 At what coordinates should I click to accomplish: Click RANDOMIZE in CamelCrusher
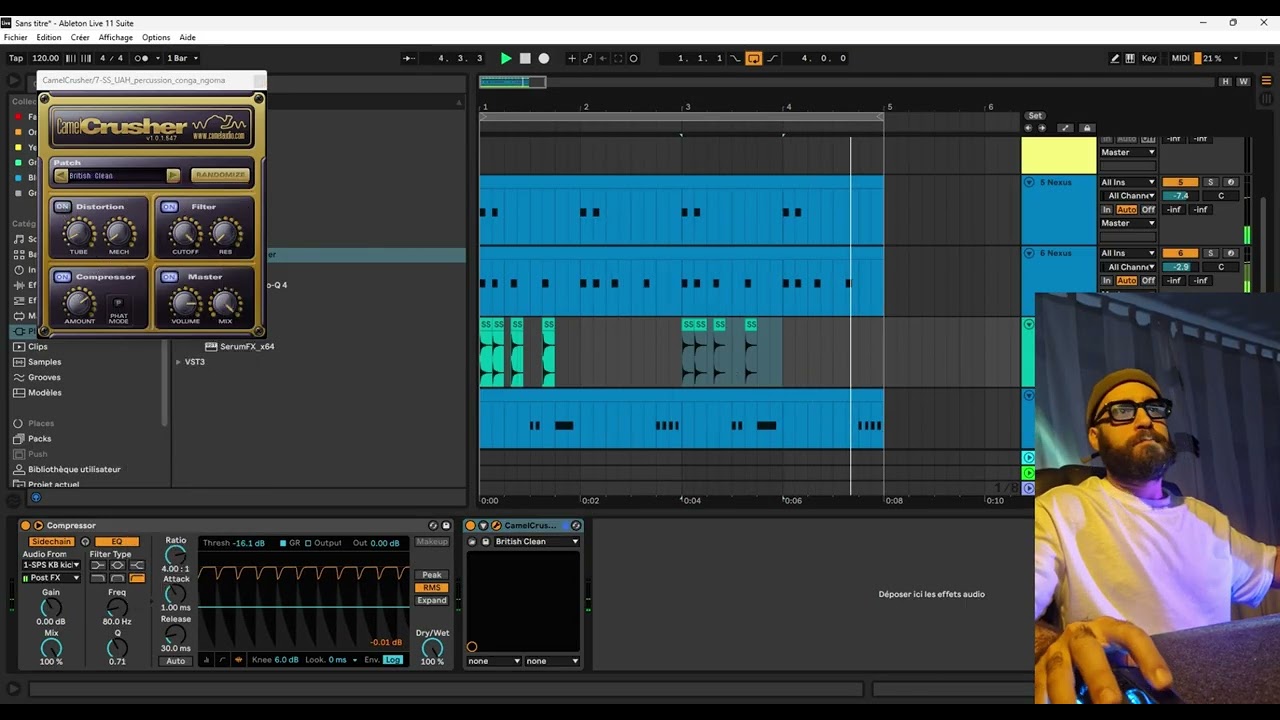220,175
